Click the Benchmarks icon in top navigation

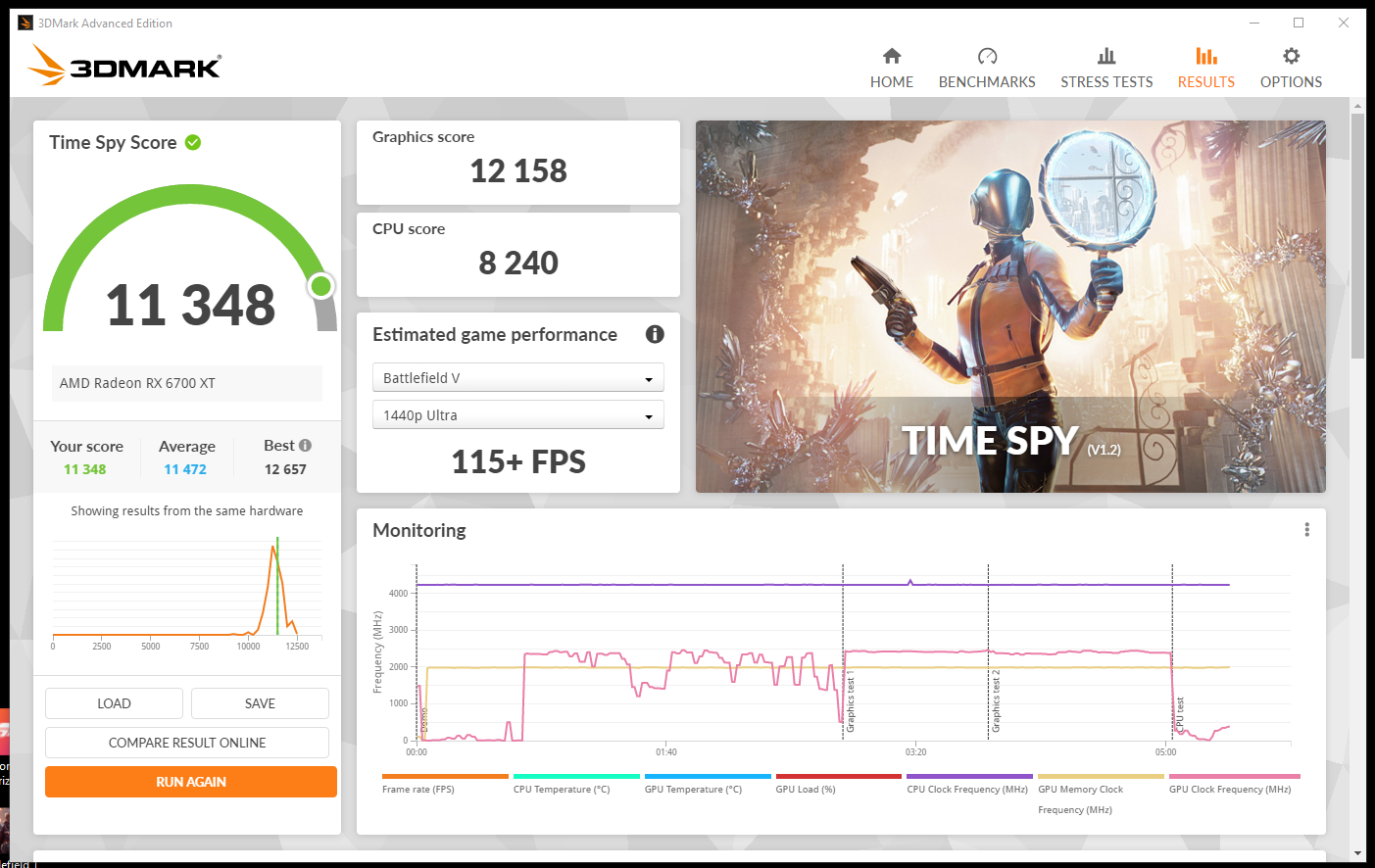coord(987,57)
